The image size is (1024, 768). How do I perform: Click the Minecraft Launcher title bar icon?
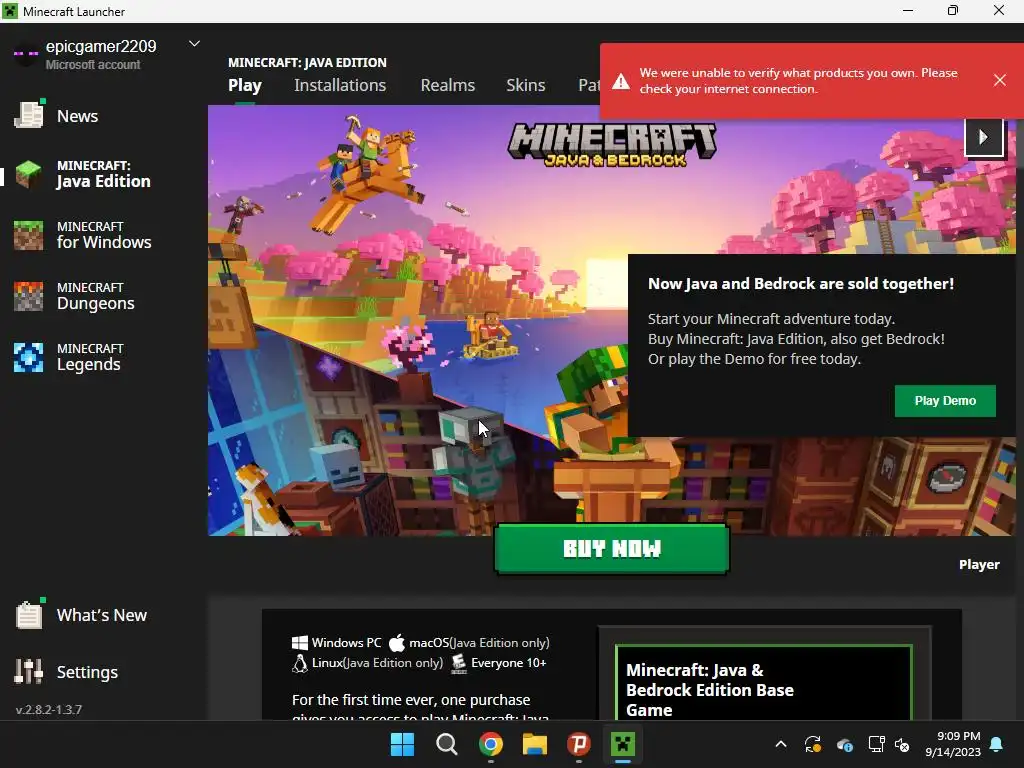pos(10,11)
